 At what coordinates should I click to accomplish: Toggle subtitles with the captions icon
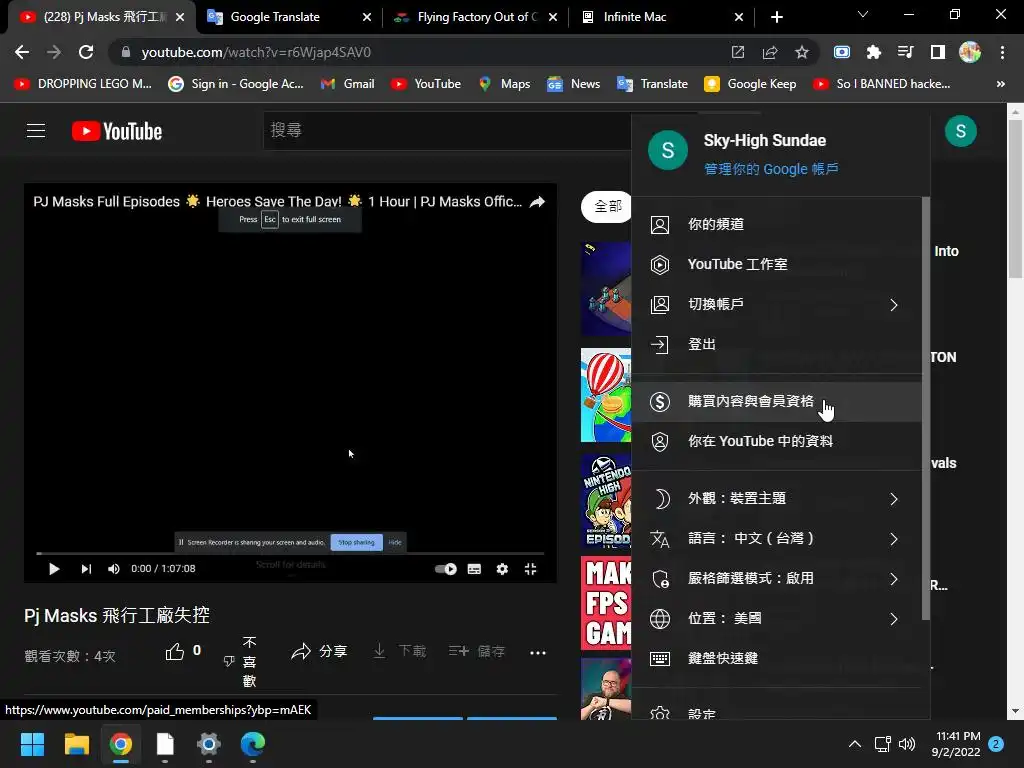[474, 569]
